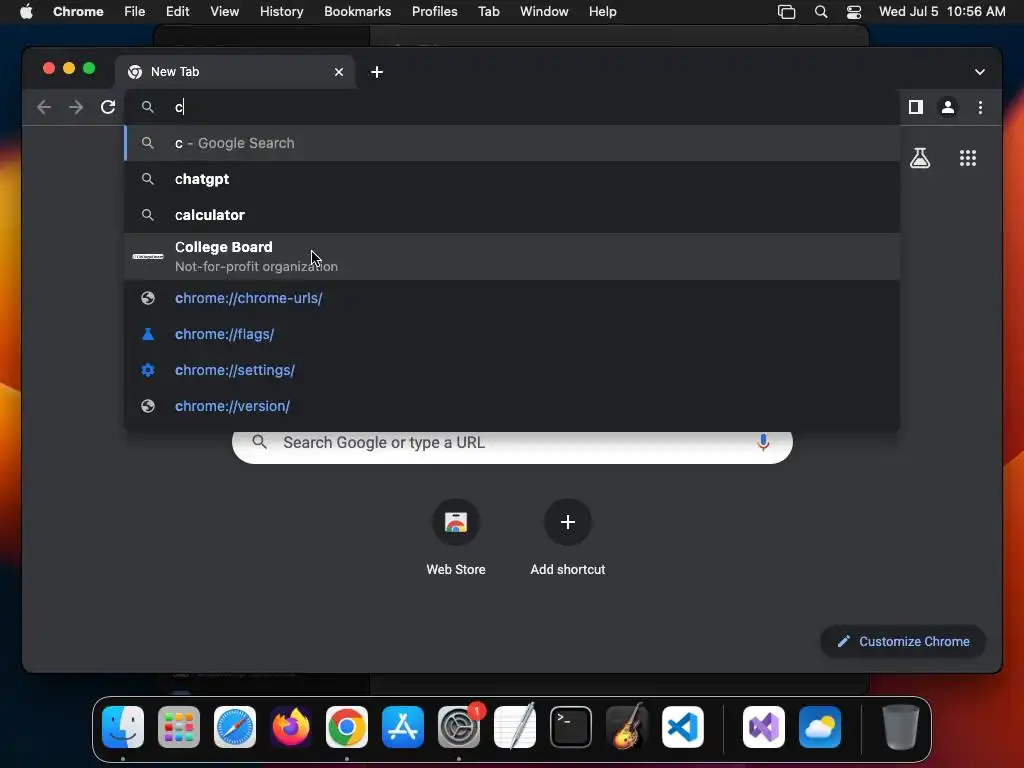Click the address bar input
Screen dimensions: 1024x768
tap(513, 107)
